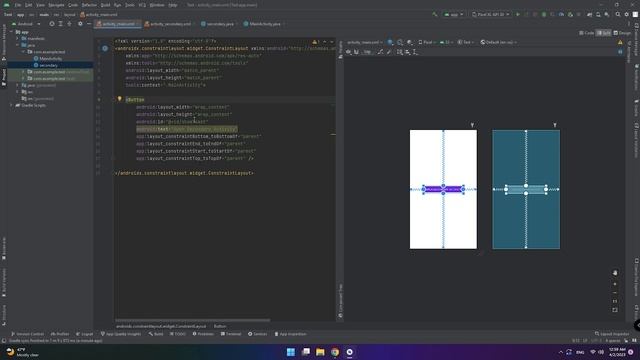Open the API level 33 dropdown
640x360 pixels.
tap(447, 42)
